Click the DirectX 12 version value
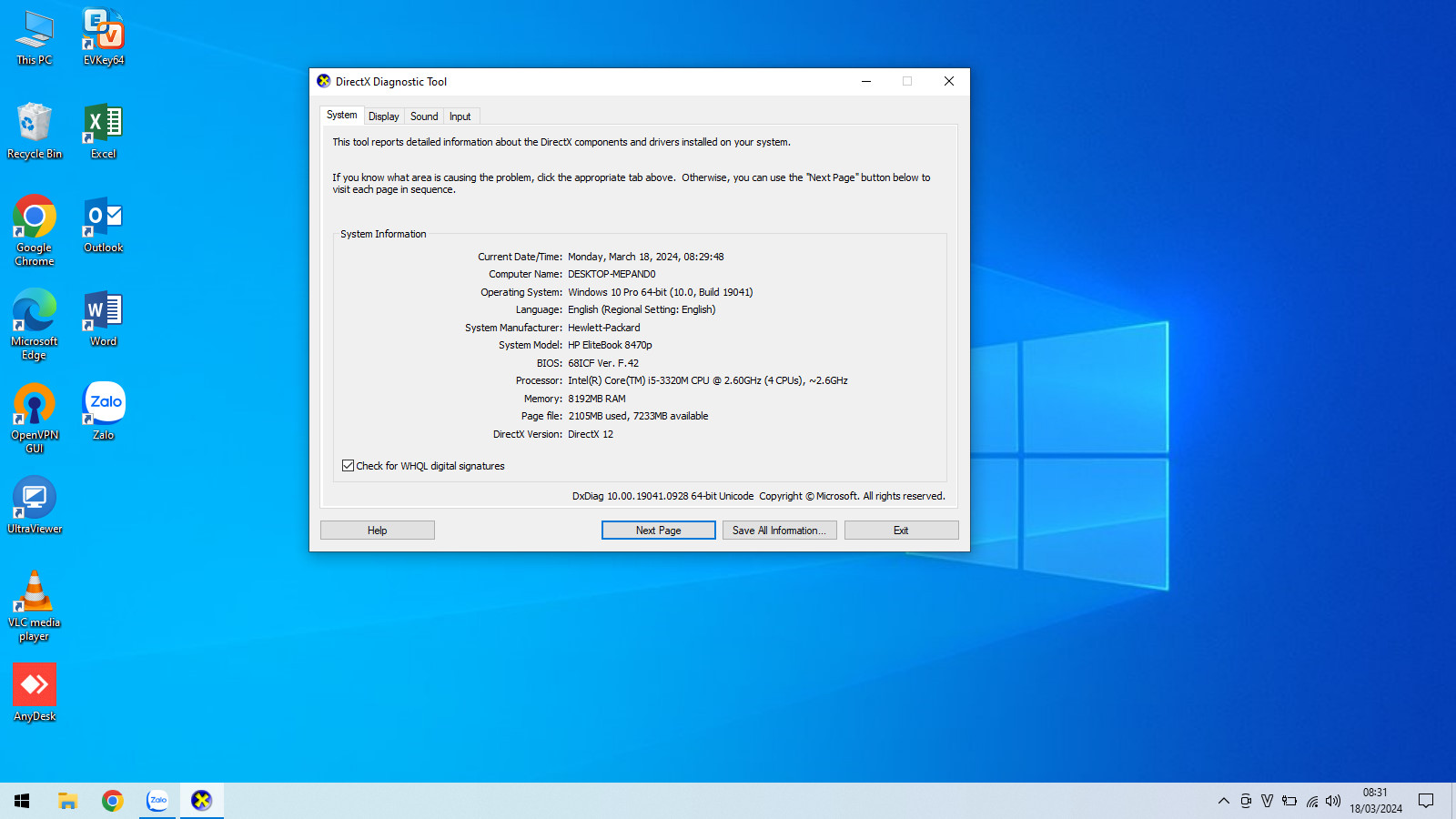Image resolution: width=1456 pixels, height=819 pixels. (591, 434)
